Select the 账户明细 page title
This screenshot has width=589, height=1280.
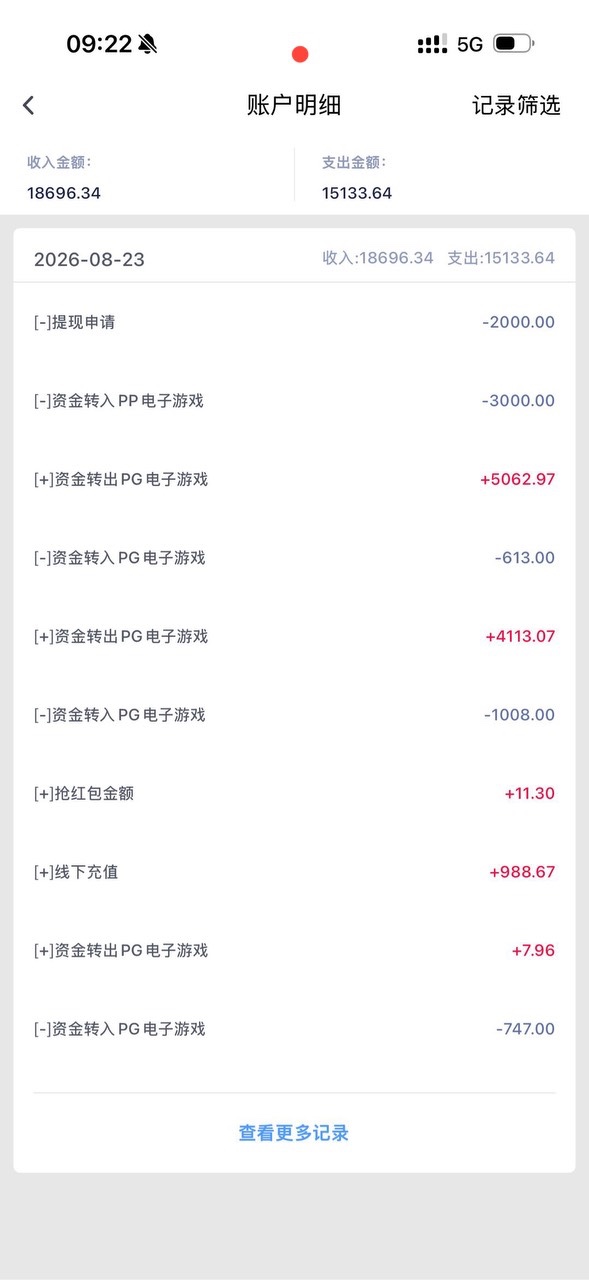coord(294,105)
